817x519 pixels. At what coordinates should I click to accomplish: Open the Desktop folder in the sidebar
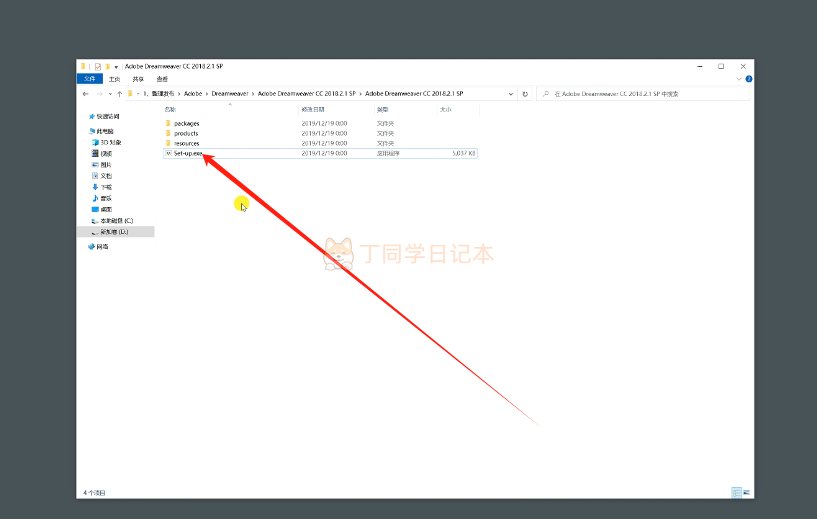pos(102,209)
